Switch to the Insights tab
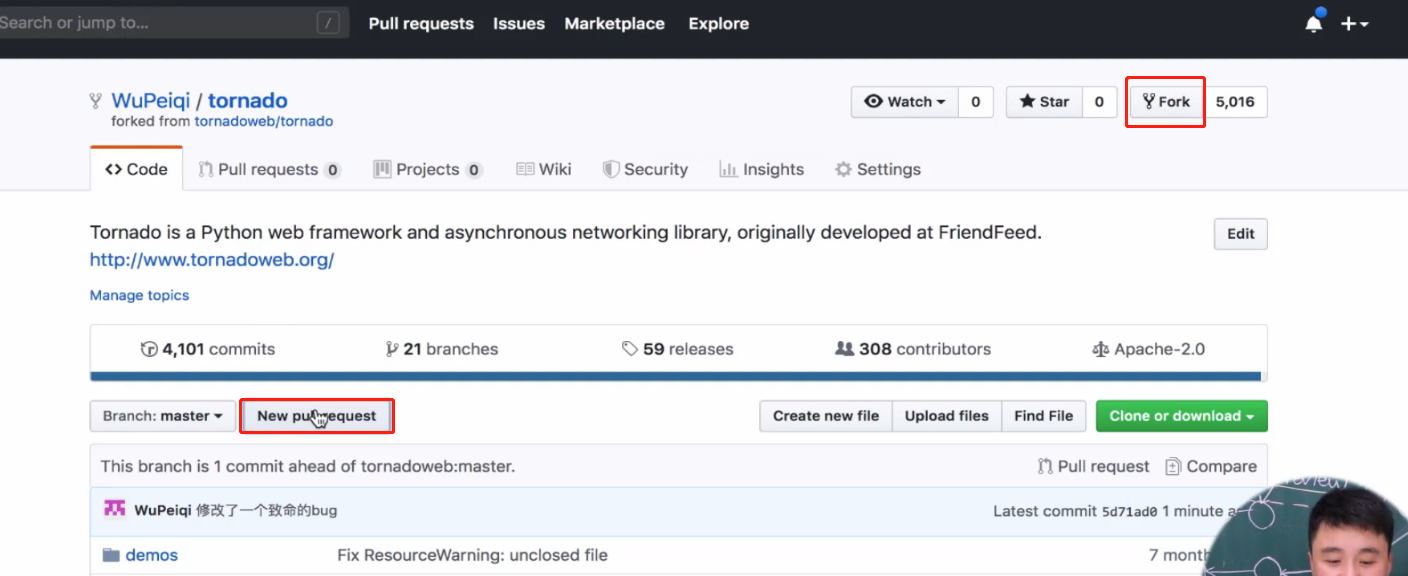The height and width of the screenshot is (576, 1408). pos(762,170)
